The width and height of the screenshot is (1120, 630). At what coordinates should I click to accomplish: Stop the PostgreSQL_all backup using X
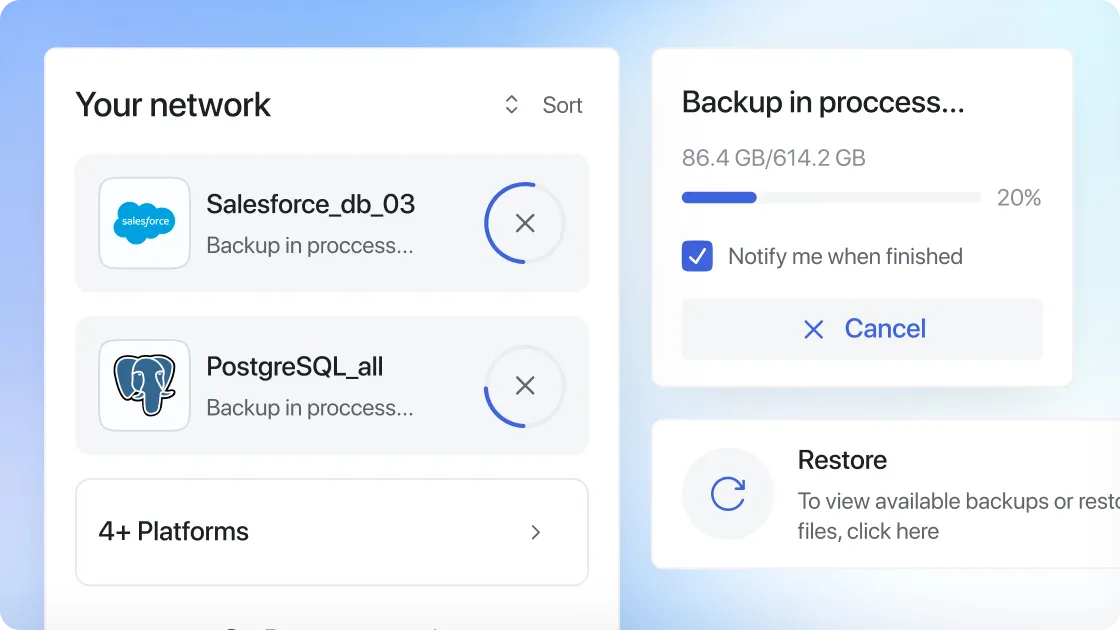(x=525, y=386)
